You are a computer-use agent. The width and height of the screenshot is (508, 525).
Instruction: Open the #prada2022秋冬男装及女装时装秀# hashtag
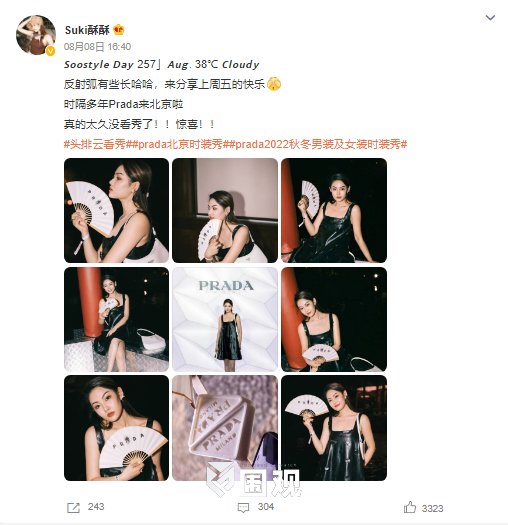[x=317, y=144]
